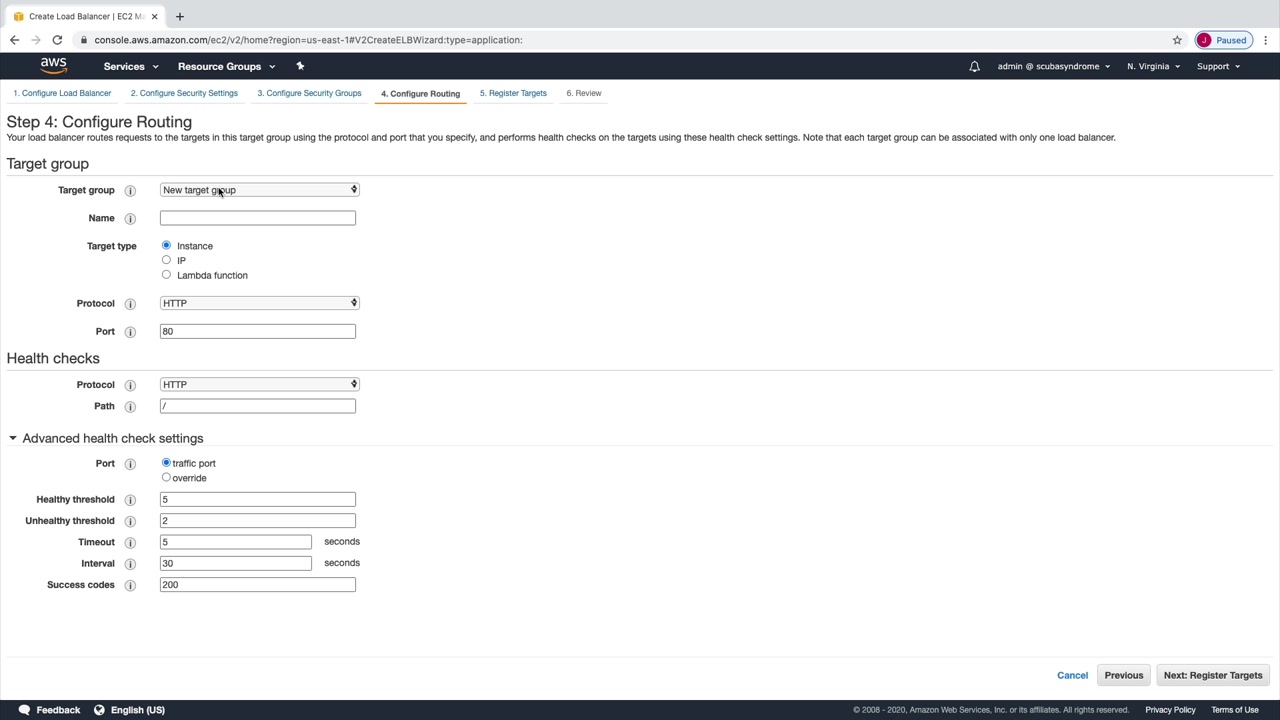Select step 4 Configure Routing tab

420,94
